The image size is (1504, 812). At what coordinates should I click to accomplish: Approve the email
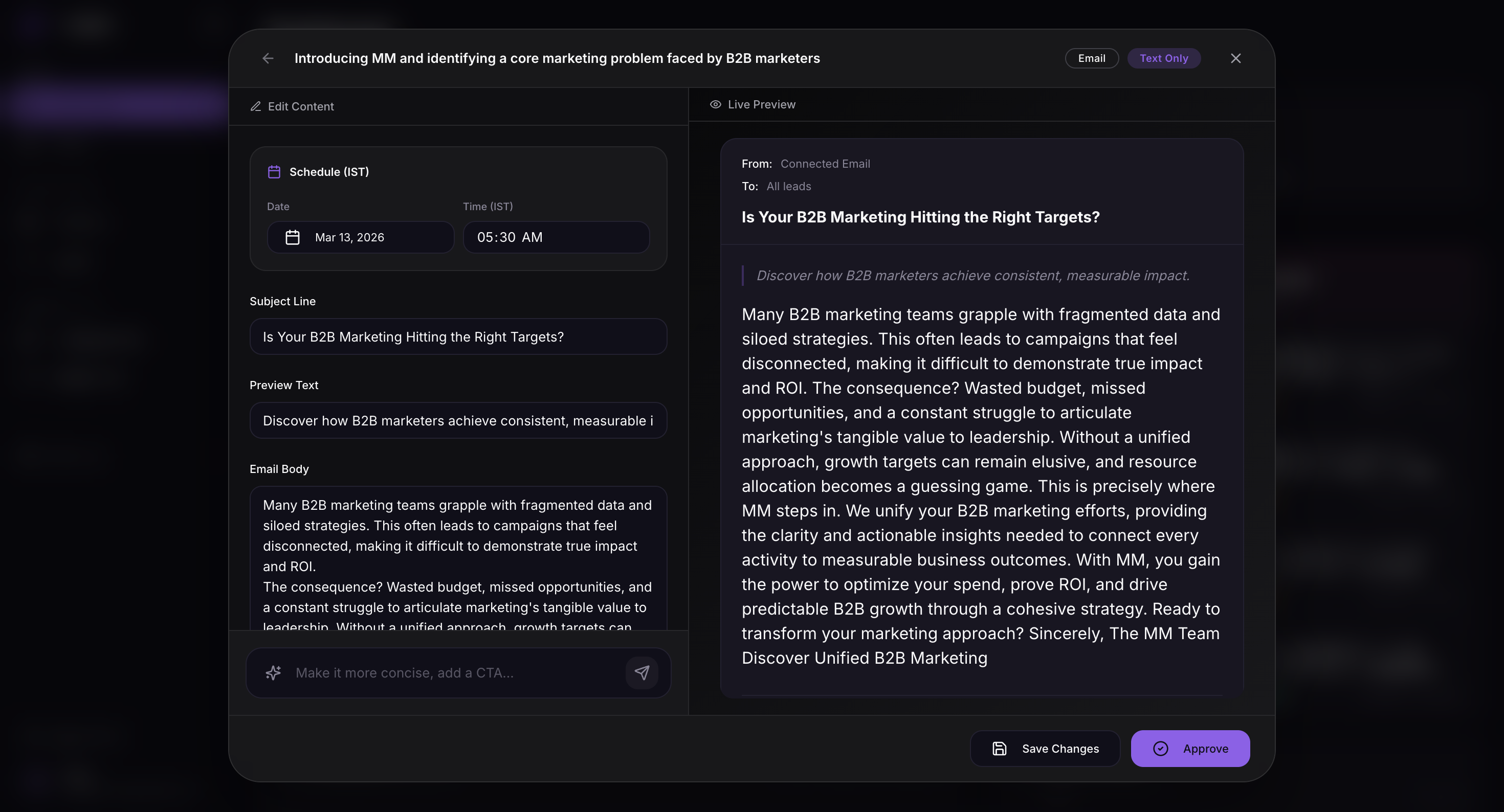[1190, 749]
